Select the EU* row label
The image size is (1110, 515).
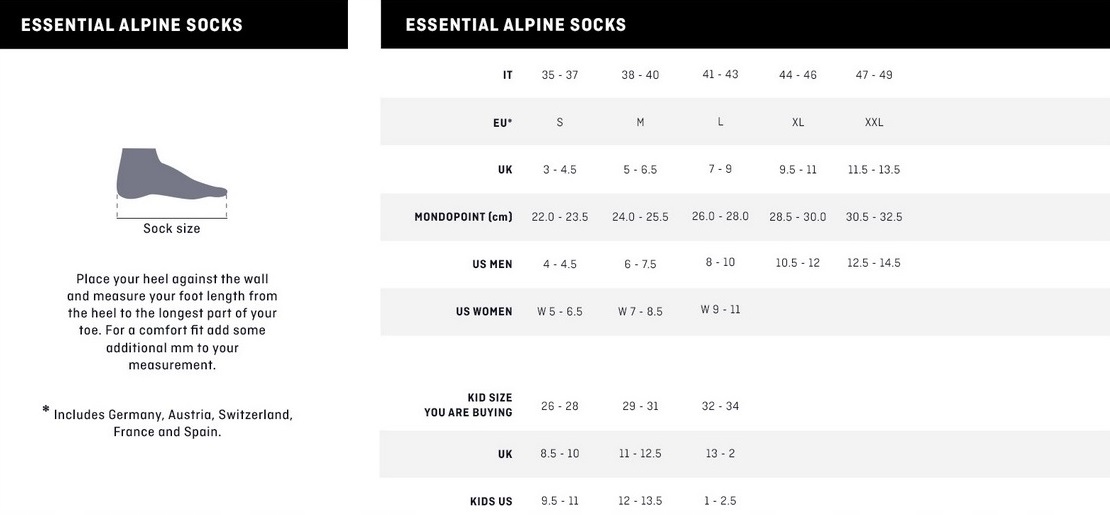(502, 122)
